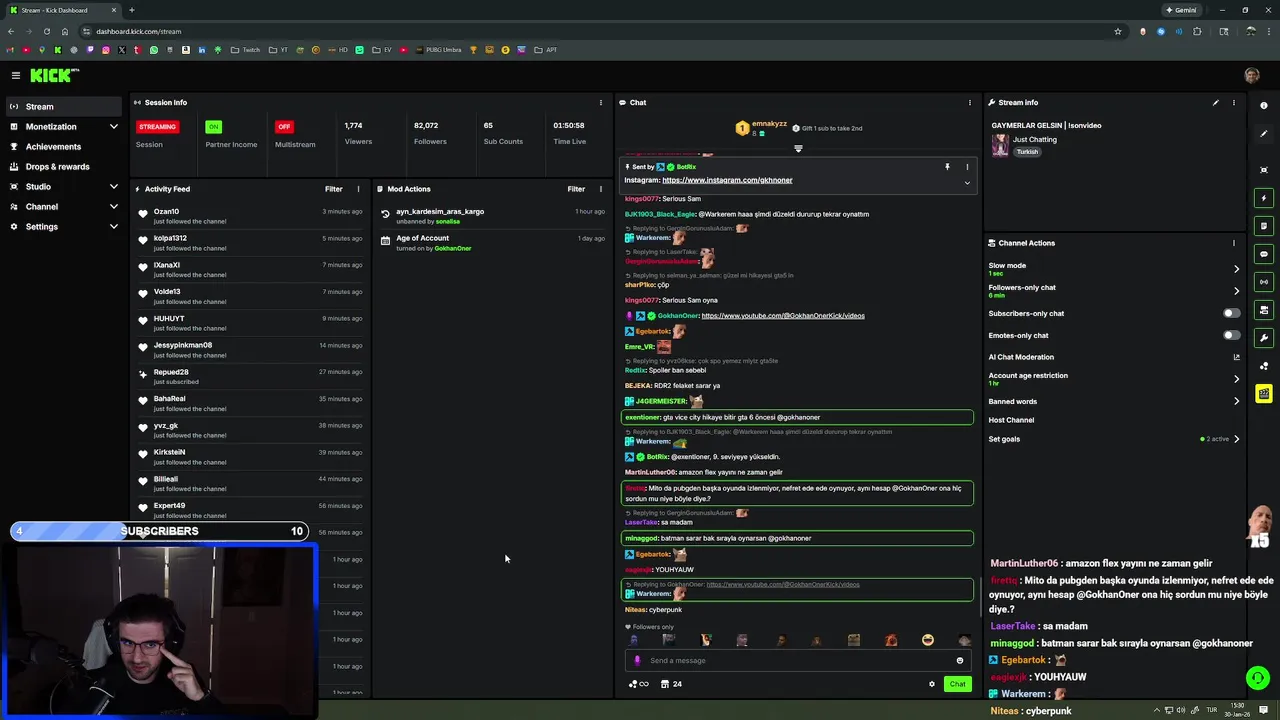Image resolution: width=1280 pixels, height=720 pixels.
Task: Open Account age restriction chevron
Action: pyautogui.click(x=1237, y=379)
